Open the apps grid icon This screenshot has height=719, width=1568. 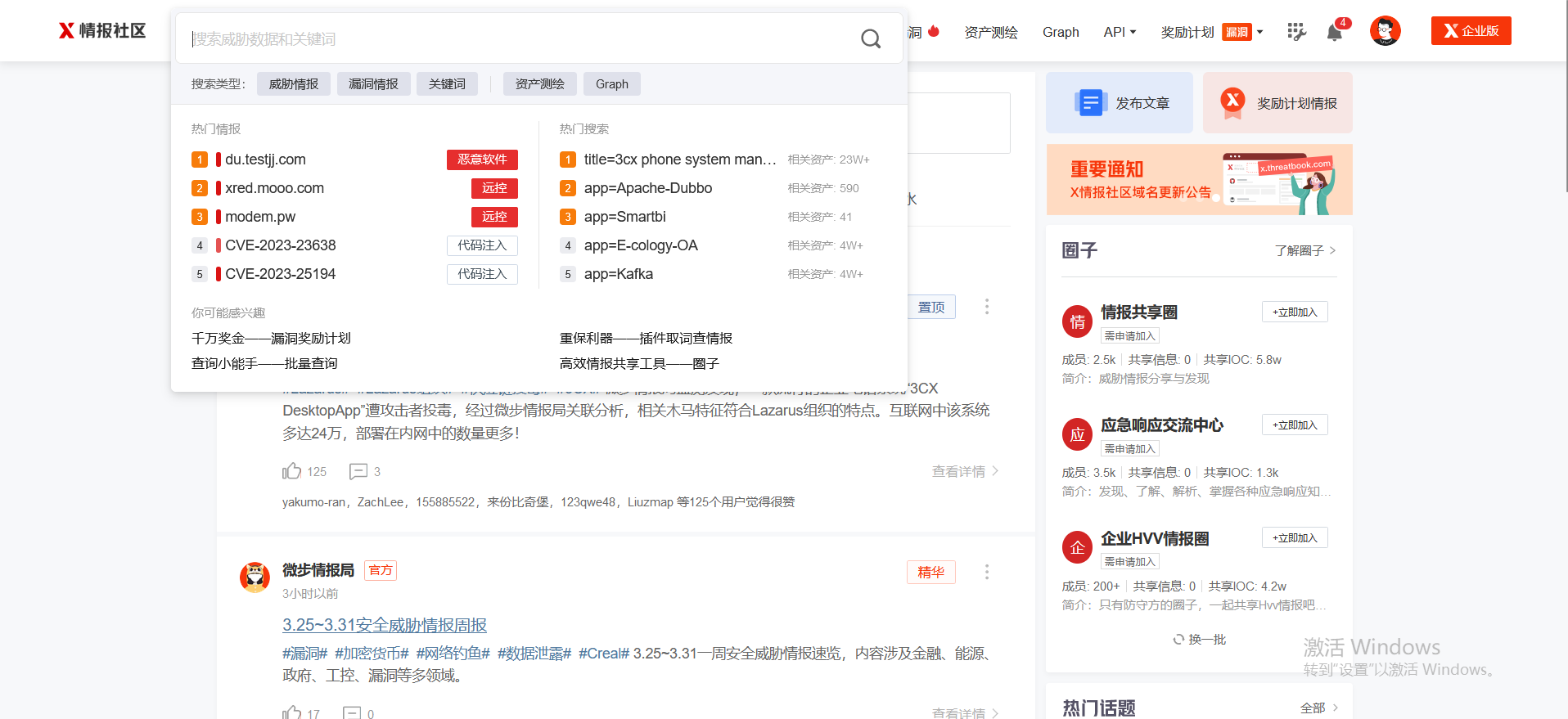tap(1296, 32)
